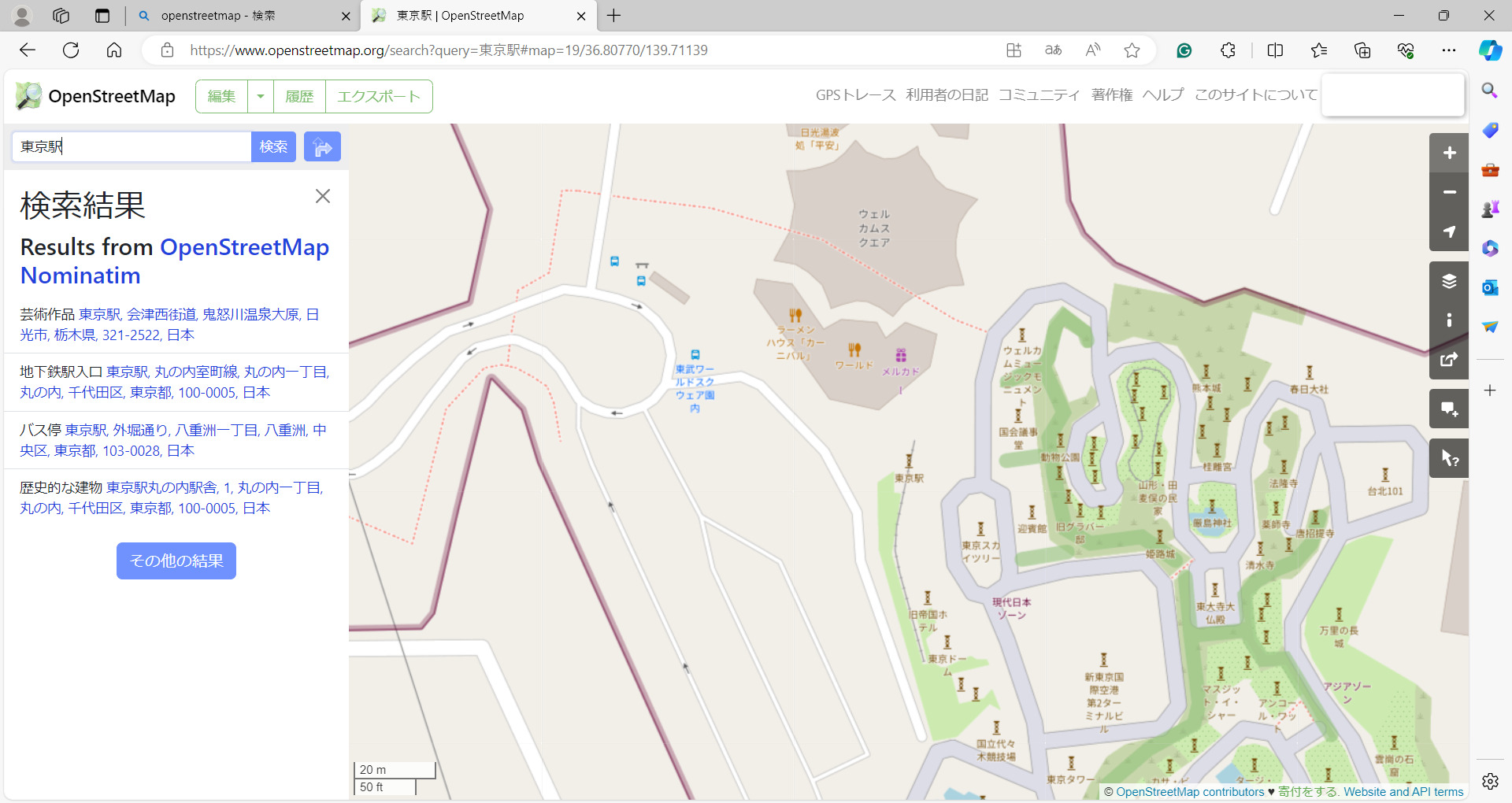Toggle page translation
Viewport: 1512px width, 803px height.
(1053, 50)
